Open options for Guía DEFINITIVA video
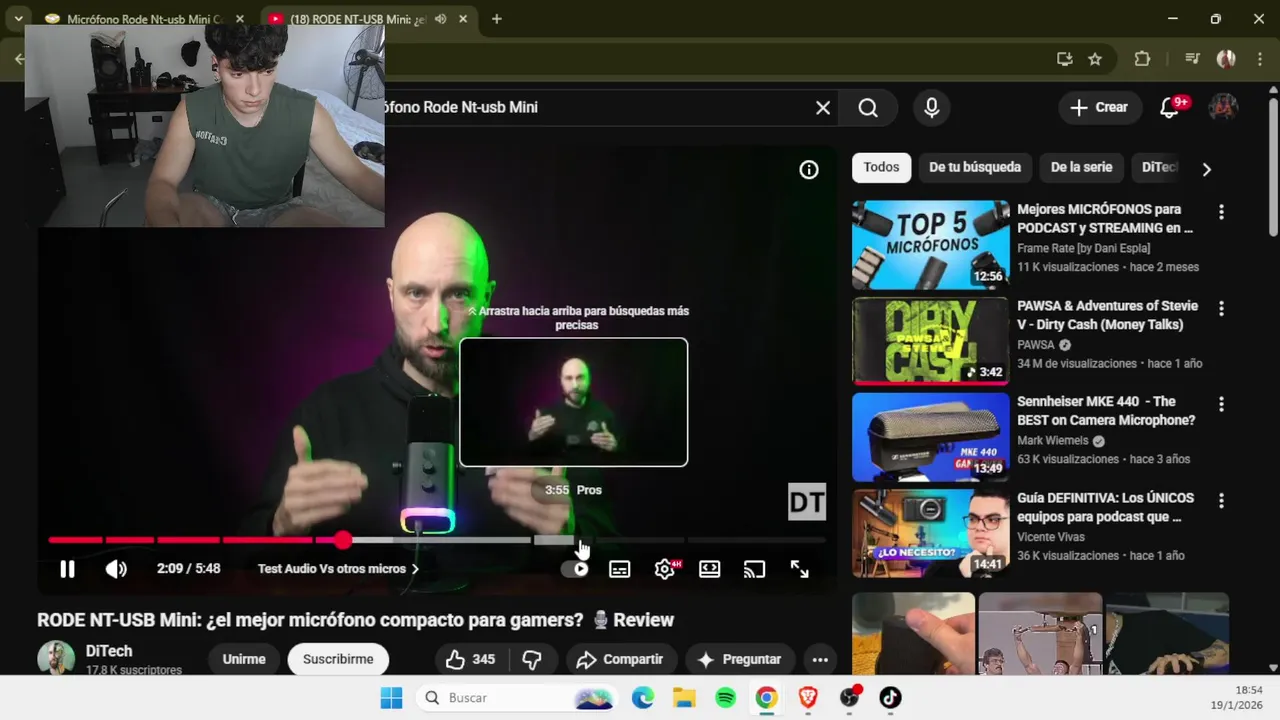The width and height of the screenshot is (1280, 720). pos(1221,500)
